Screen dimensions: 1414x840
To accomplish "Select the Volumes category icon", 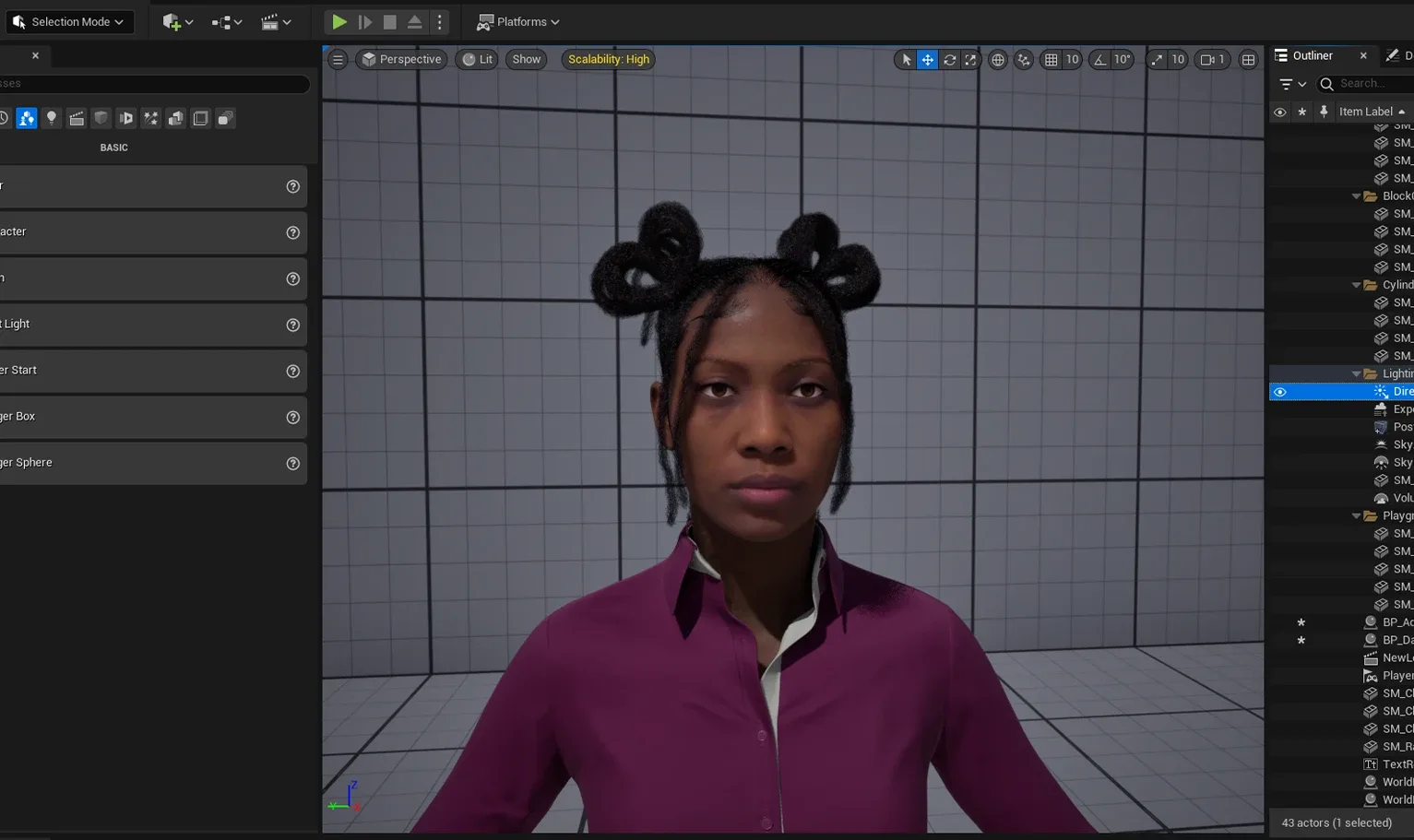I will (x=200, y=118).
